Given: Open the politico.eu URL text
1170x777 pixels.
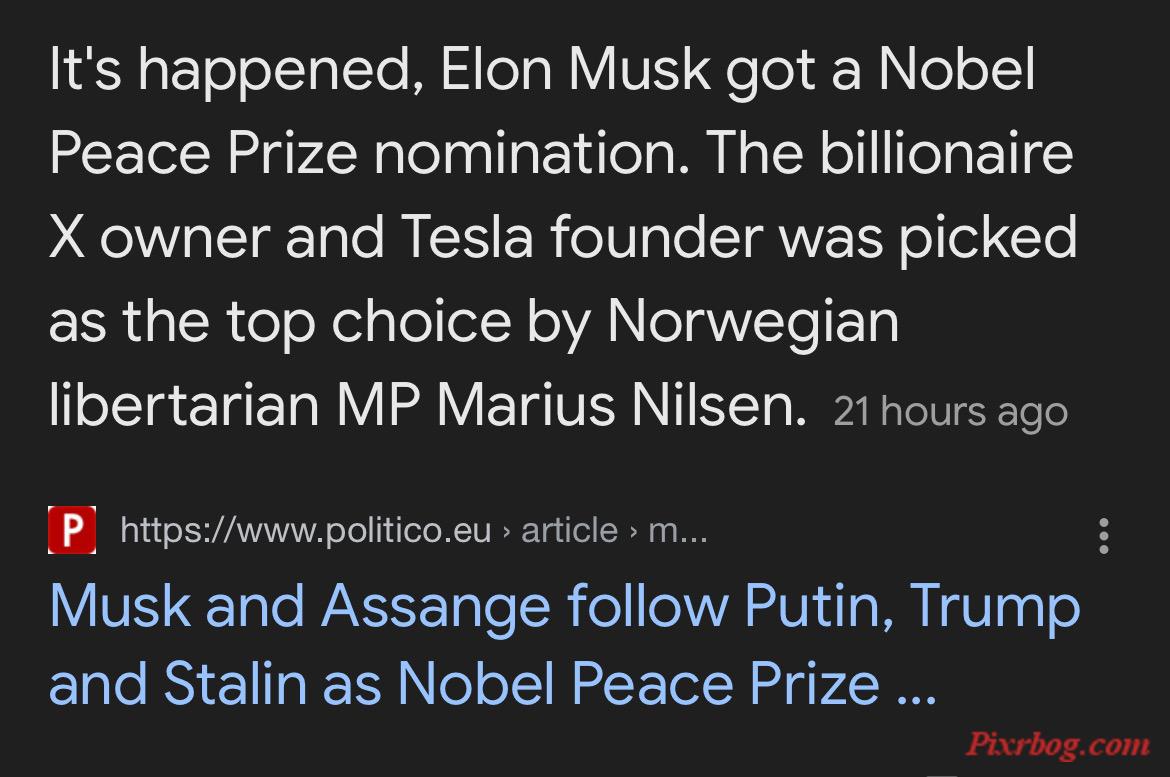Looking at the screenshot, I should tap(306, 531).
